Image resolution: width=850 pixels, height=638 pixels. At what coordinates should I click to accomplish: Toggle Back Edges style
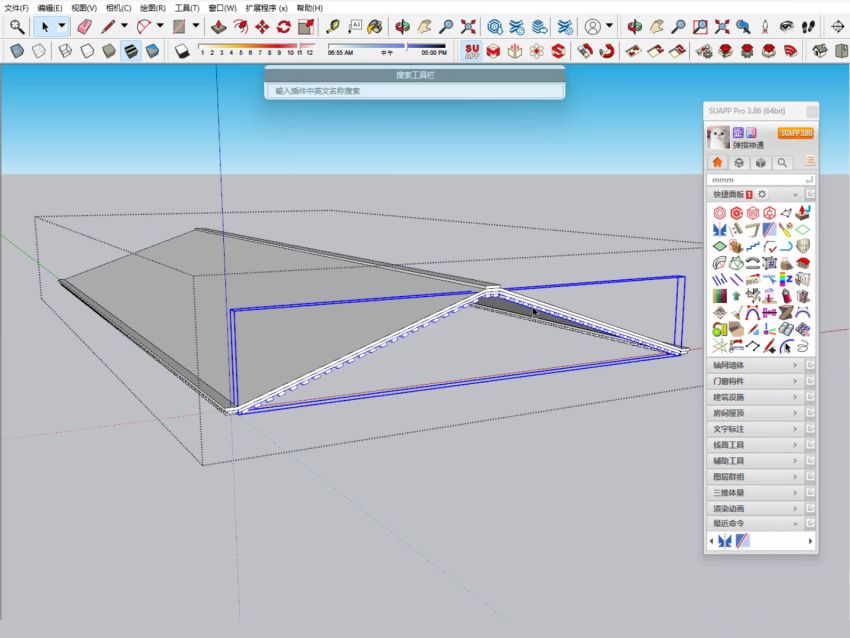point(39,51)
